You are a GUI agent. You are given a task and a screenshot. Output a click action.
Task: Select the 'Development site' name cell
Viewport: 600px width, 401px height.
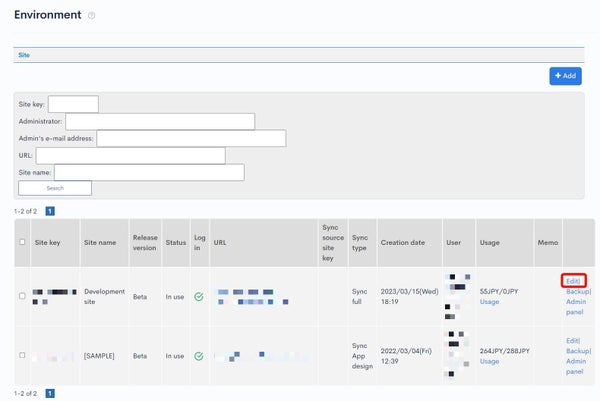coord(104,297)
